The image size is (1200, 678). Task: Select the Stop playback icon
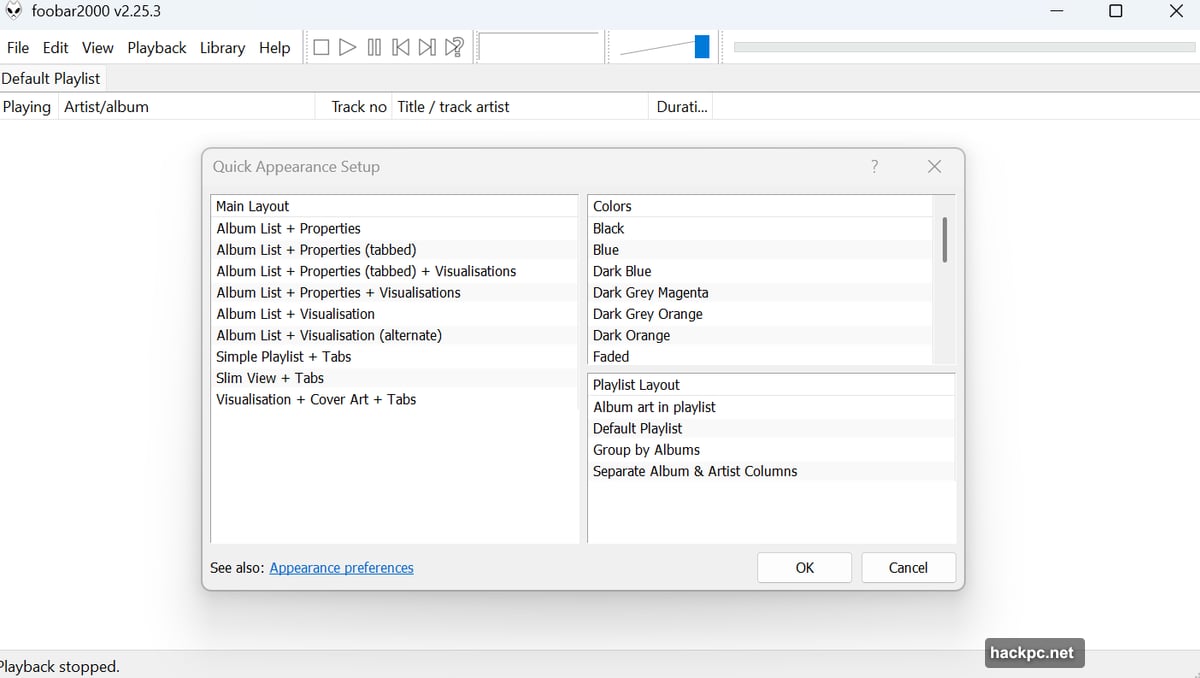pyautogui.click(x=320, y=46)
